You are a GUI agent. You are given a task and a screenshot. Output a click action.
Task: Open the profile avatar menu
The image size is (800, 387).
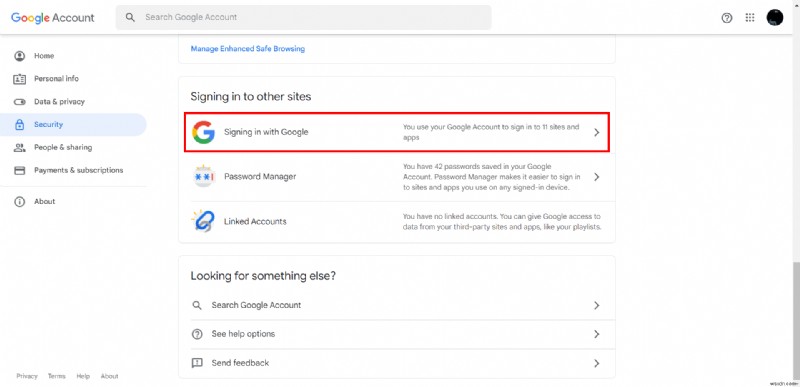[774, 17]
